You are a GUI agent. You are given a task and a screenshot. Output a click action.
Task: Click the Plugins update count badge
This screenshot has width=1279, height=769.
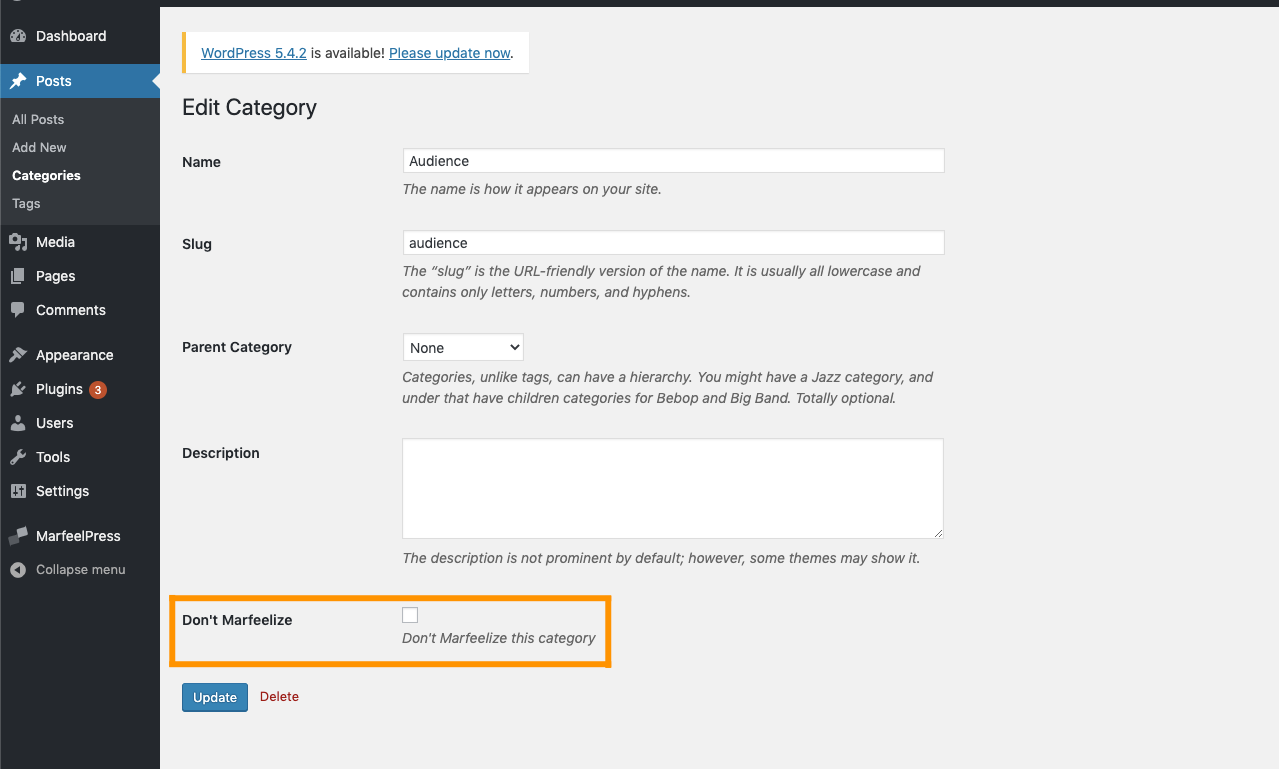click(x=98, y=389)
